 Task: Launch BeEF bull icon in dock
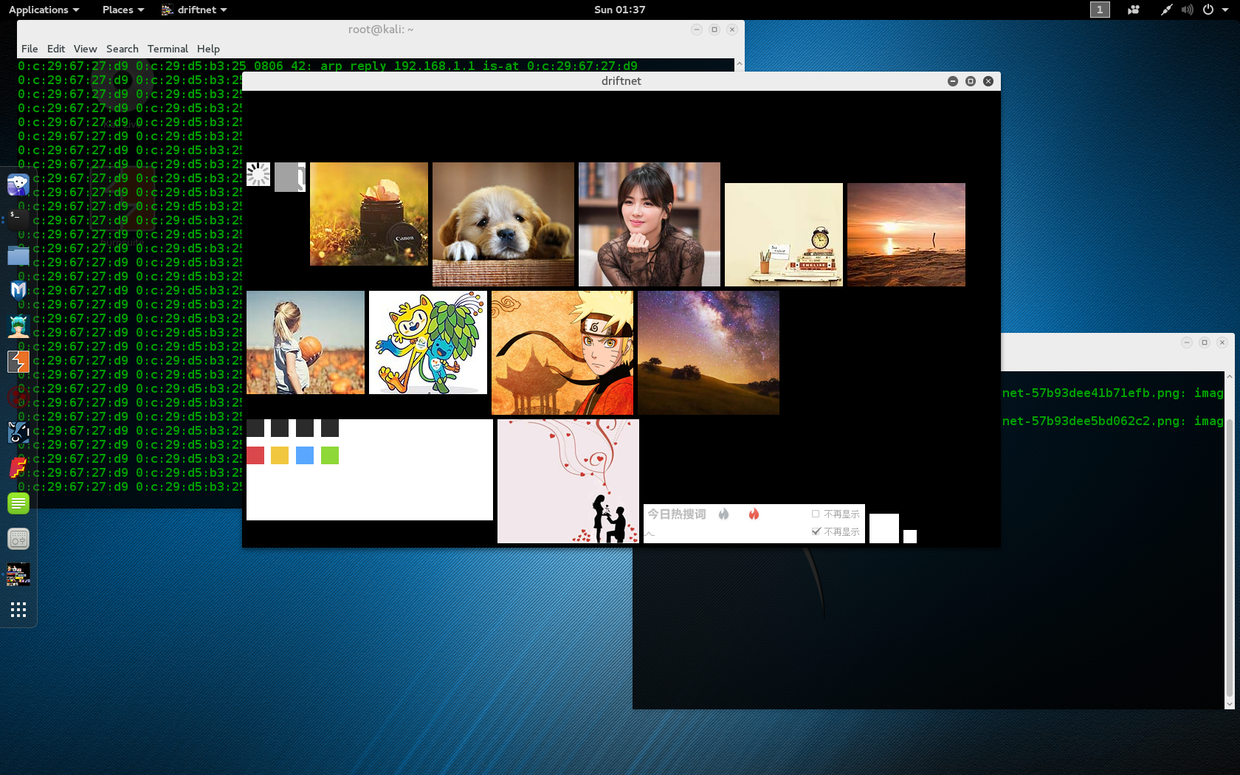coord(18,432)
